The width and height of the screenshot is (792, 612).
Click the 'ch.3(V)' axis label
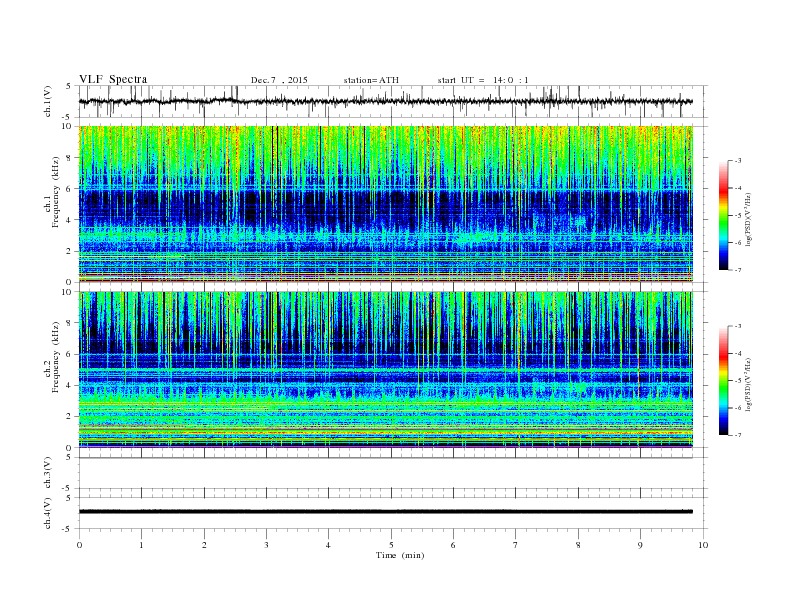coord(48,473)
